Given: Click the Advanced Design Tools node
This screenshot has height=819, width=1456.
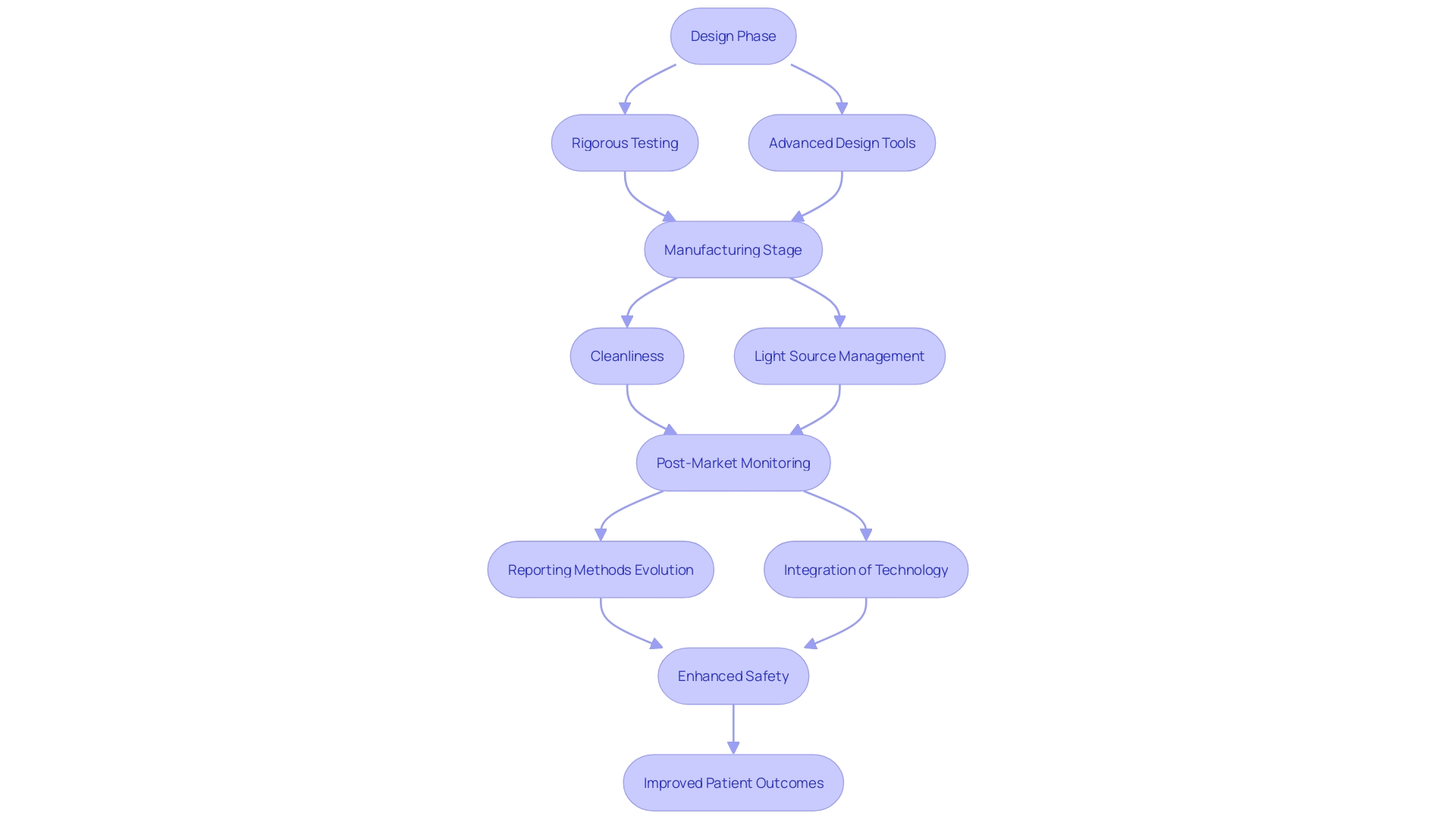Looking at the screenshot, I should click(x=842, y=142).
